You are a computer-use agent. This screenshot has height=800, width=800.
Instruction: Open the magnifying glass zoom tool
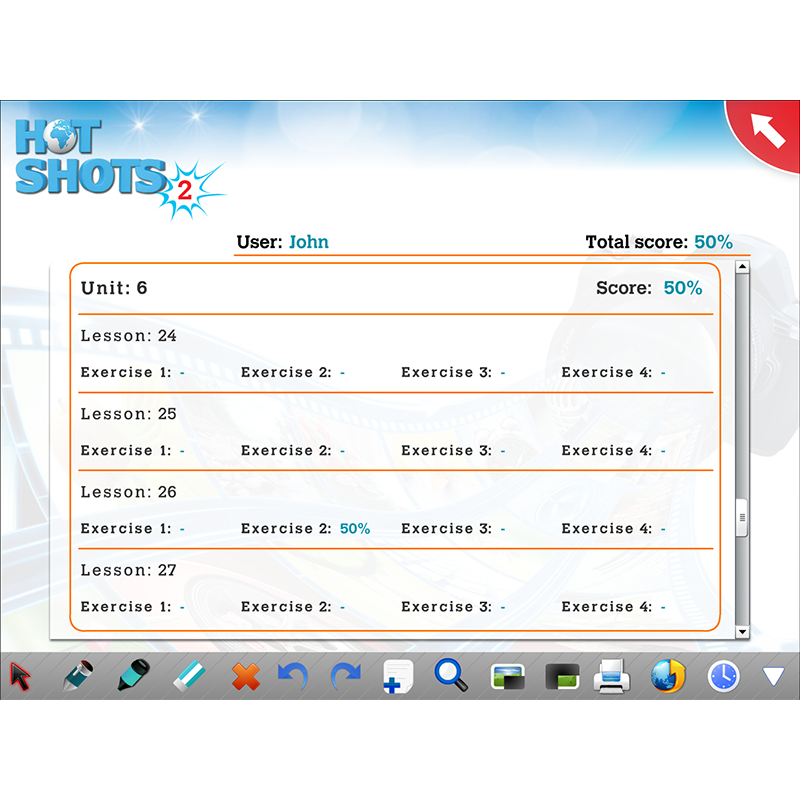[451, 676]
